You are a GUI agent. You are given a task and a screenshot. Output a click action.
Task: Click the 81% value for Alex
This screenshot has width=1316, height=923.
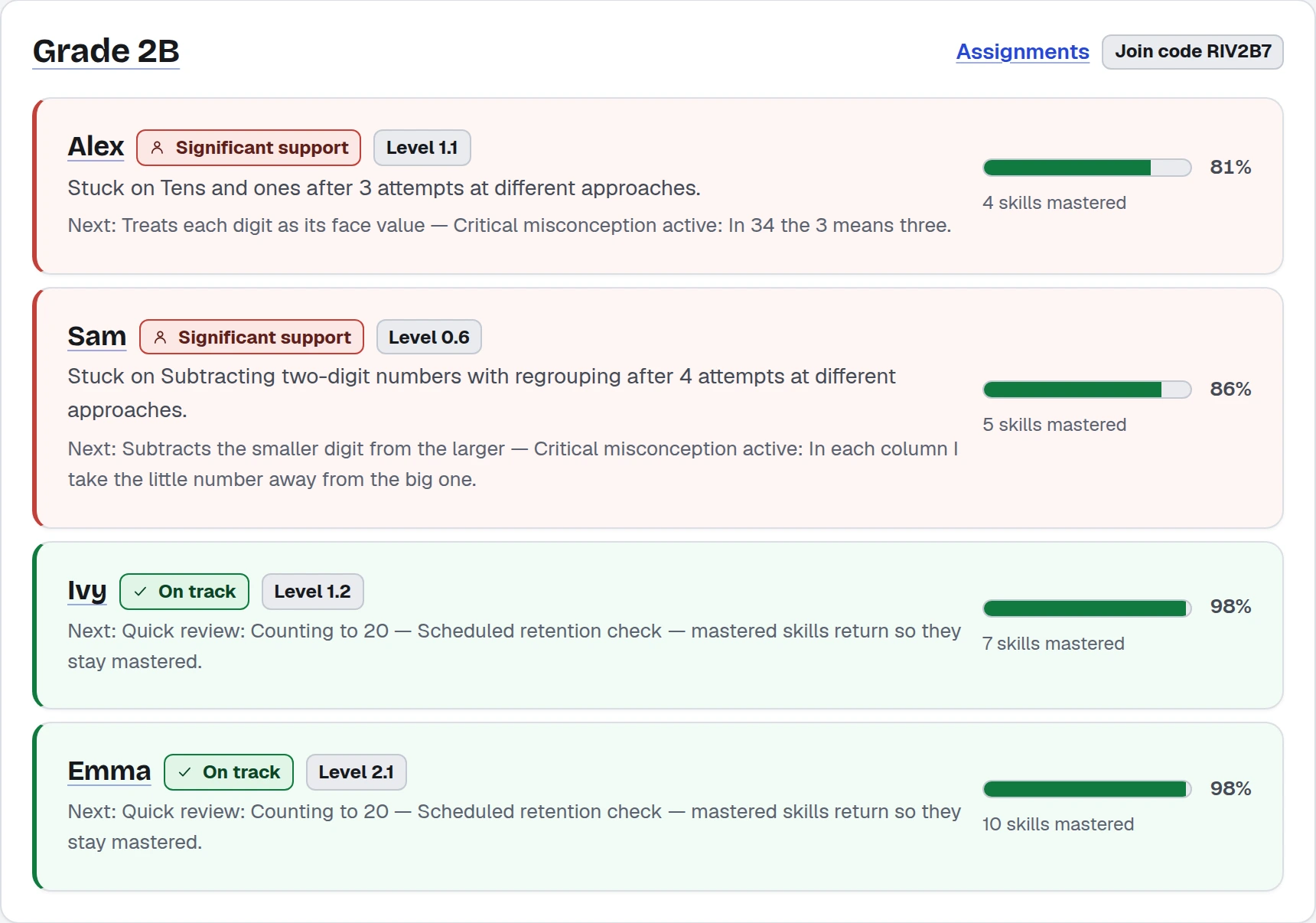coord(1230,167)
